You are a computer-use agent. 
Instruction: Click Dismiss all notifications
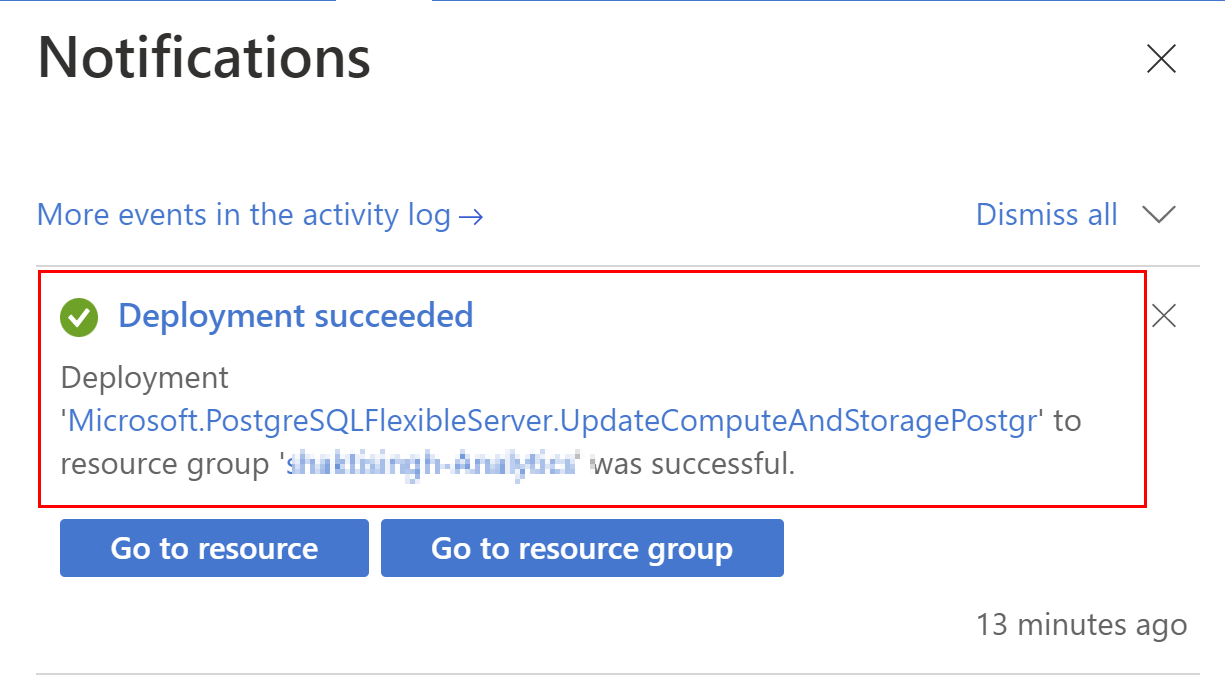pyautogui.click(x=1046, y=215)
